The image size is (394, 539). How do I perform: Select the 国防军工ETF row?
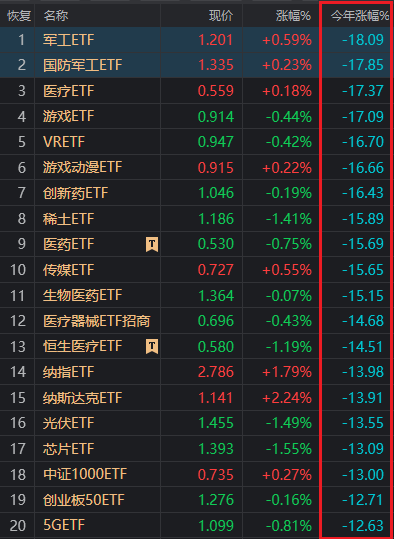coord(197,65)
